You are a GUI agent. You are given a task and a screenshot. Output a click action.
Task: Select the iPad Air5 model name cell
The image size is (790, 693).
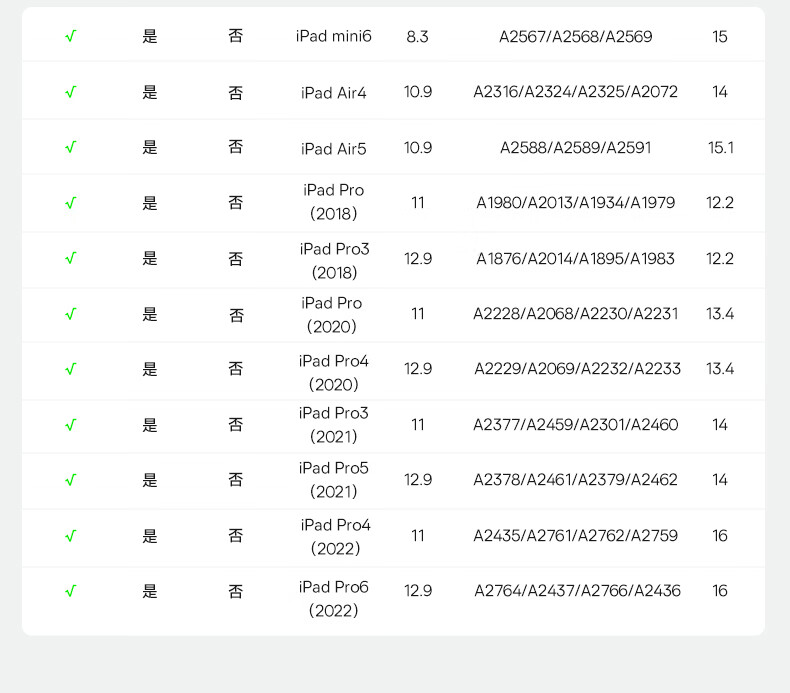tap(333, 149)
